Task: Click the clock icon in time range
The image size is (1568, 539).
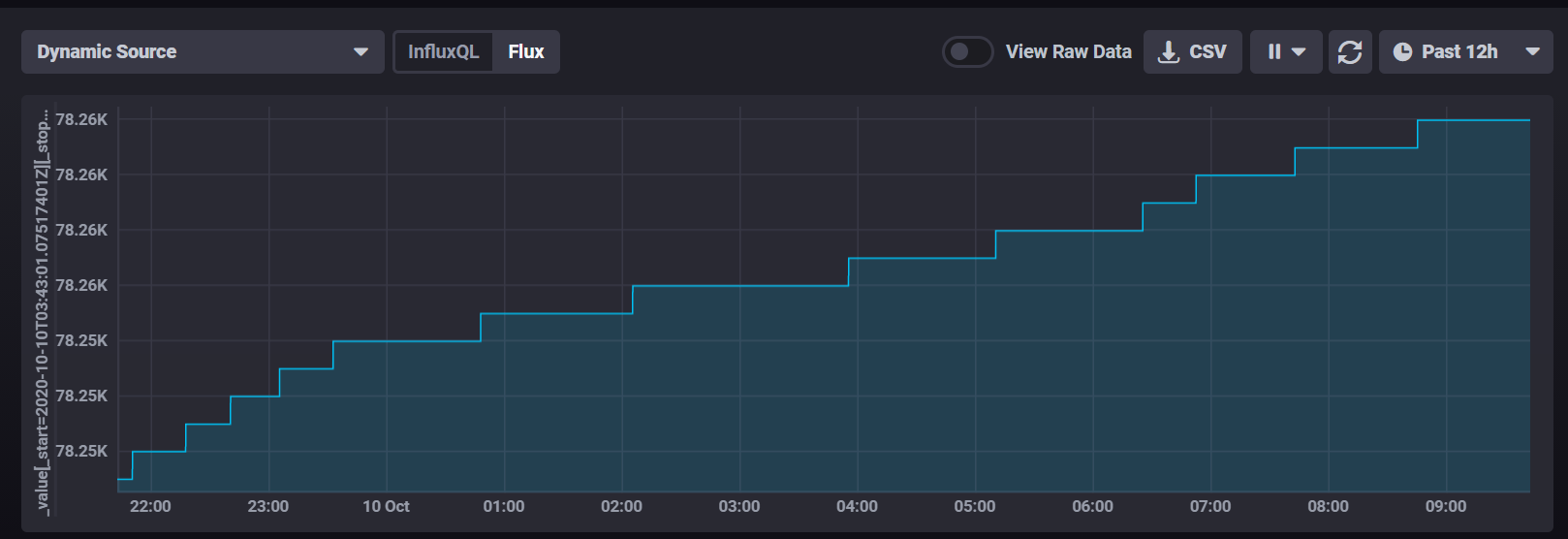Action: [x=1402, y=52]
